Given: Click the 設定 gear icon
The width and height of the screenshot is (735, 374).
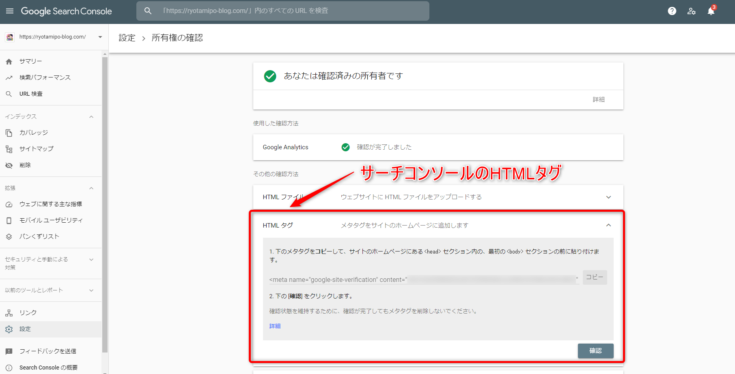Looking at the screenshot, I should point(9,329).
